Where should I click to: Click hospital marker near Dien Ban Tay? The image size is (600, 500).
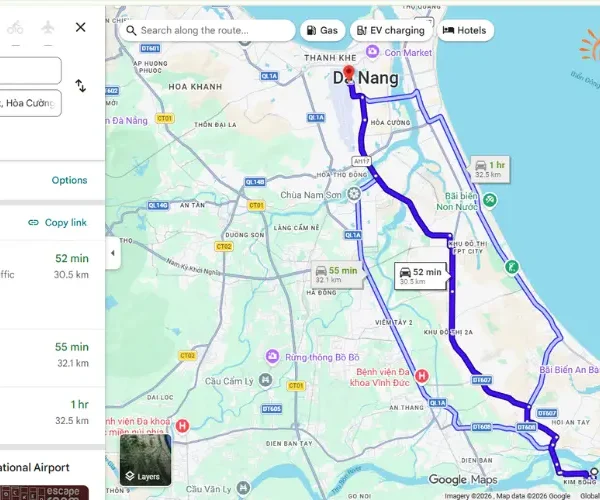[183, 425]
